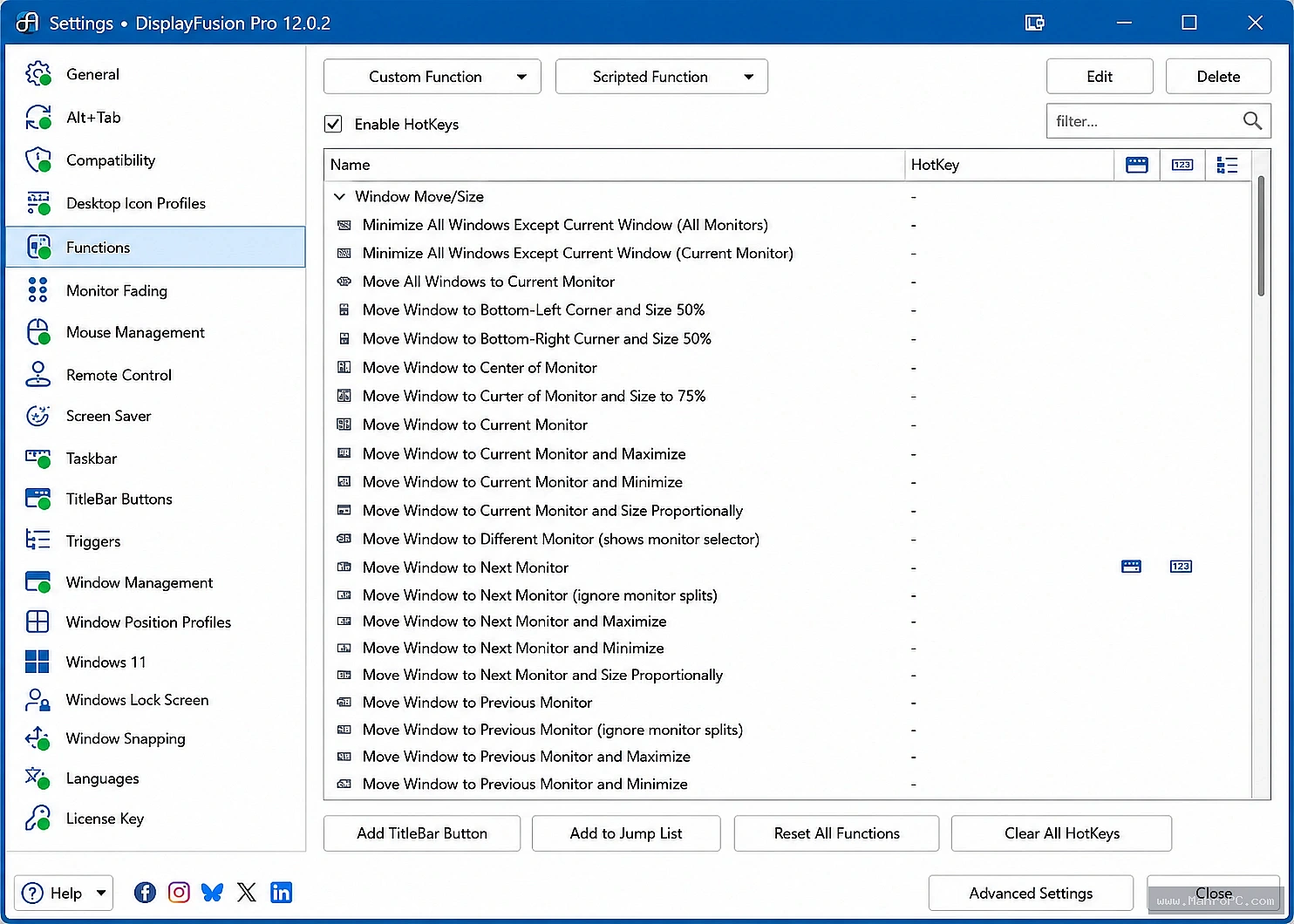This screenshot has width=1294, height=924.
Task: Switch to Window Snapping section
Action: coord(155,738)
